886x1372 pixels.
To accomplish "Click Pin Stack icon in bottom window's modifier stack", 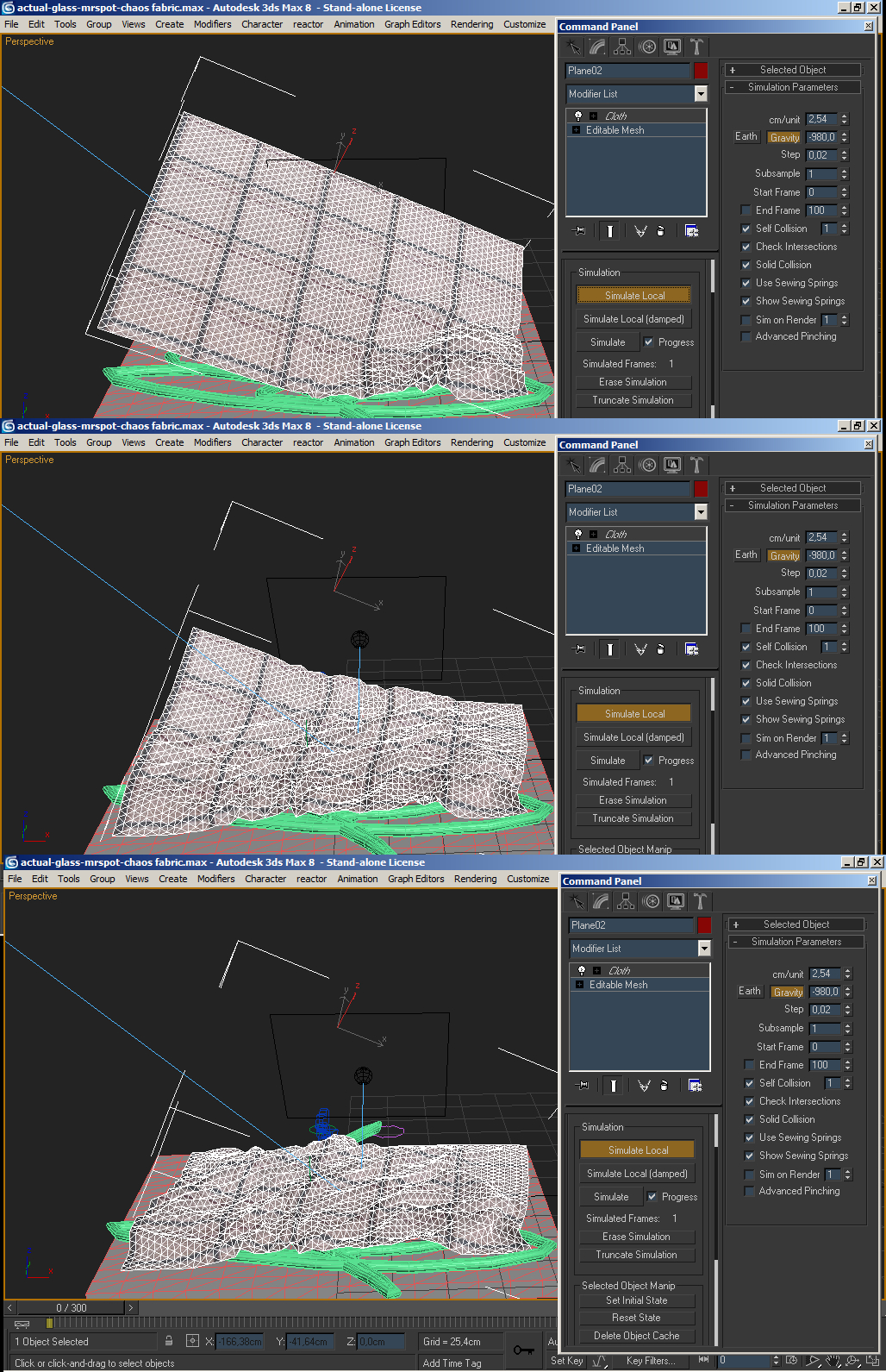I will click(583, 1086).
